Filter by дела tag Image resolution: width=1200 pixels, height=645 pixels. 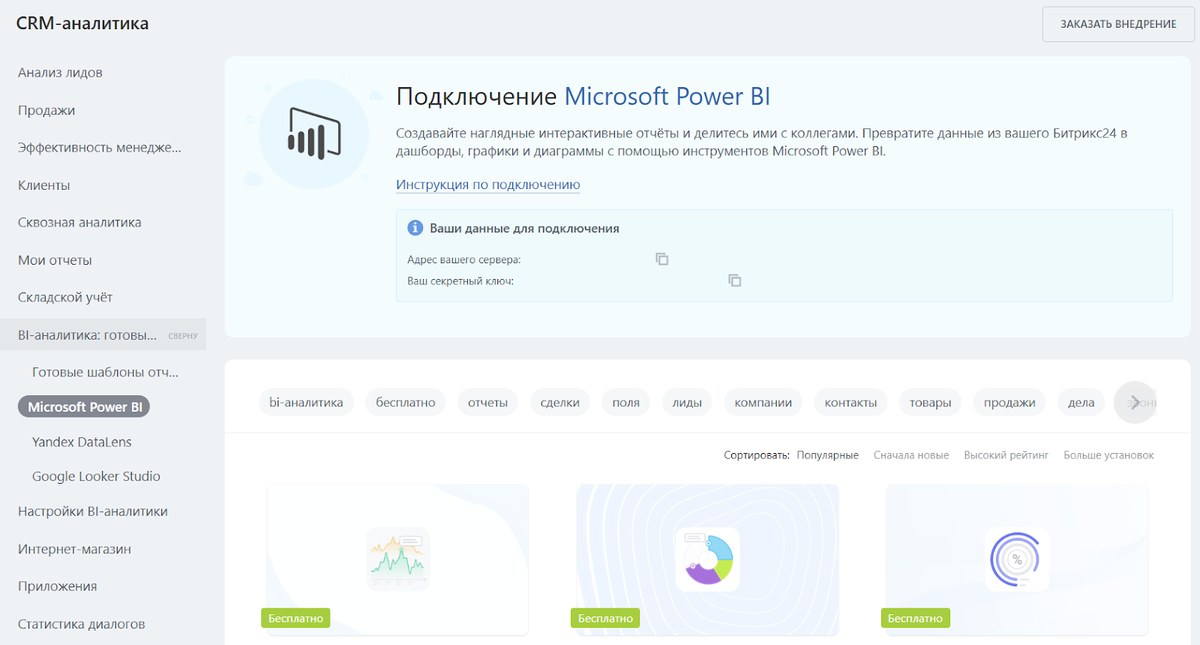click(1081, 402)
